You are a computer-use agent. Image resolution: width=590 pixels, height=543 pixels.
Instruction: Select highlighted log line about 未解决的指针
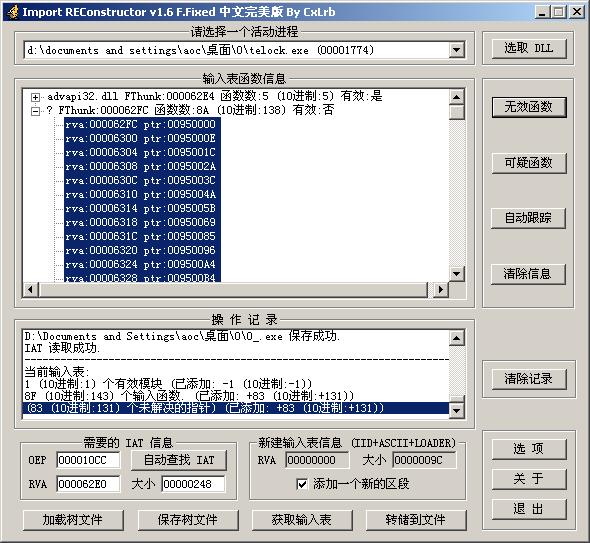tap(236, 408)
